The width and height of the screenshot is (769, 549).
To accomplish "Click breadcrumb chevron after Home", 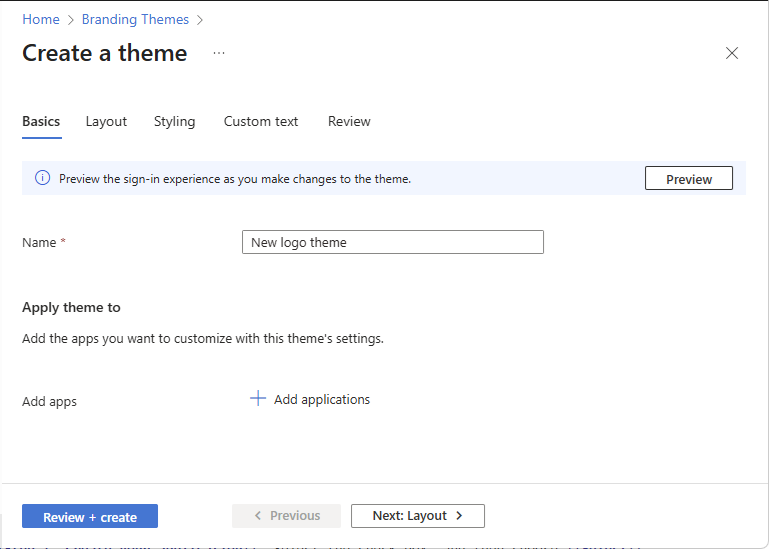I will [x=71, y=20].
